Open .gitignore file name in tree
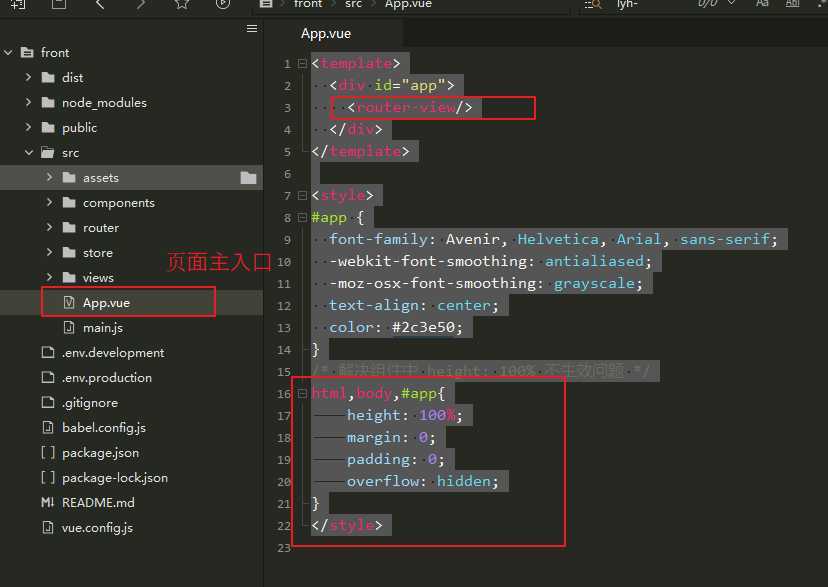This screenshot has width=828, height=587. coord(90,403)
